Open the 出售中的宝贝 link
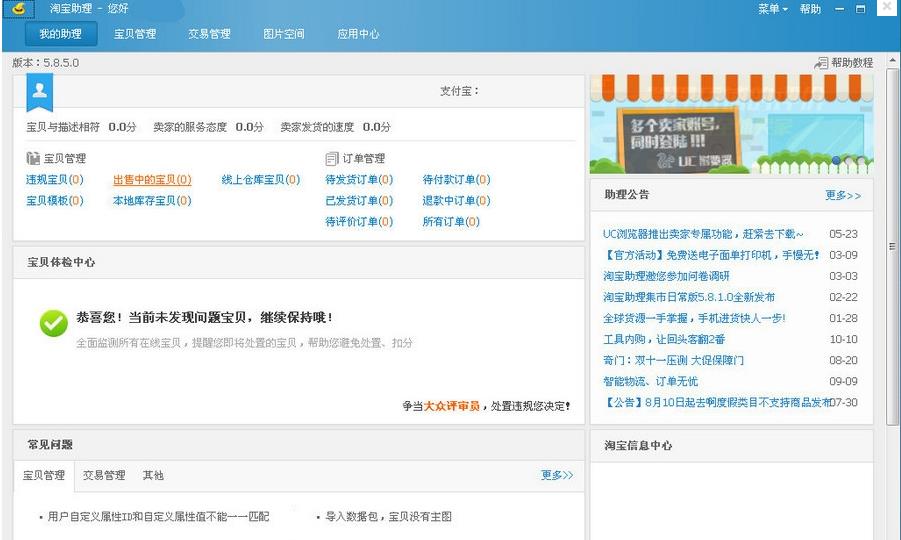Screen dimensions: 901x540 [x=151, y=180]
